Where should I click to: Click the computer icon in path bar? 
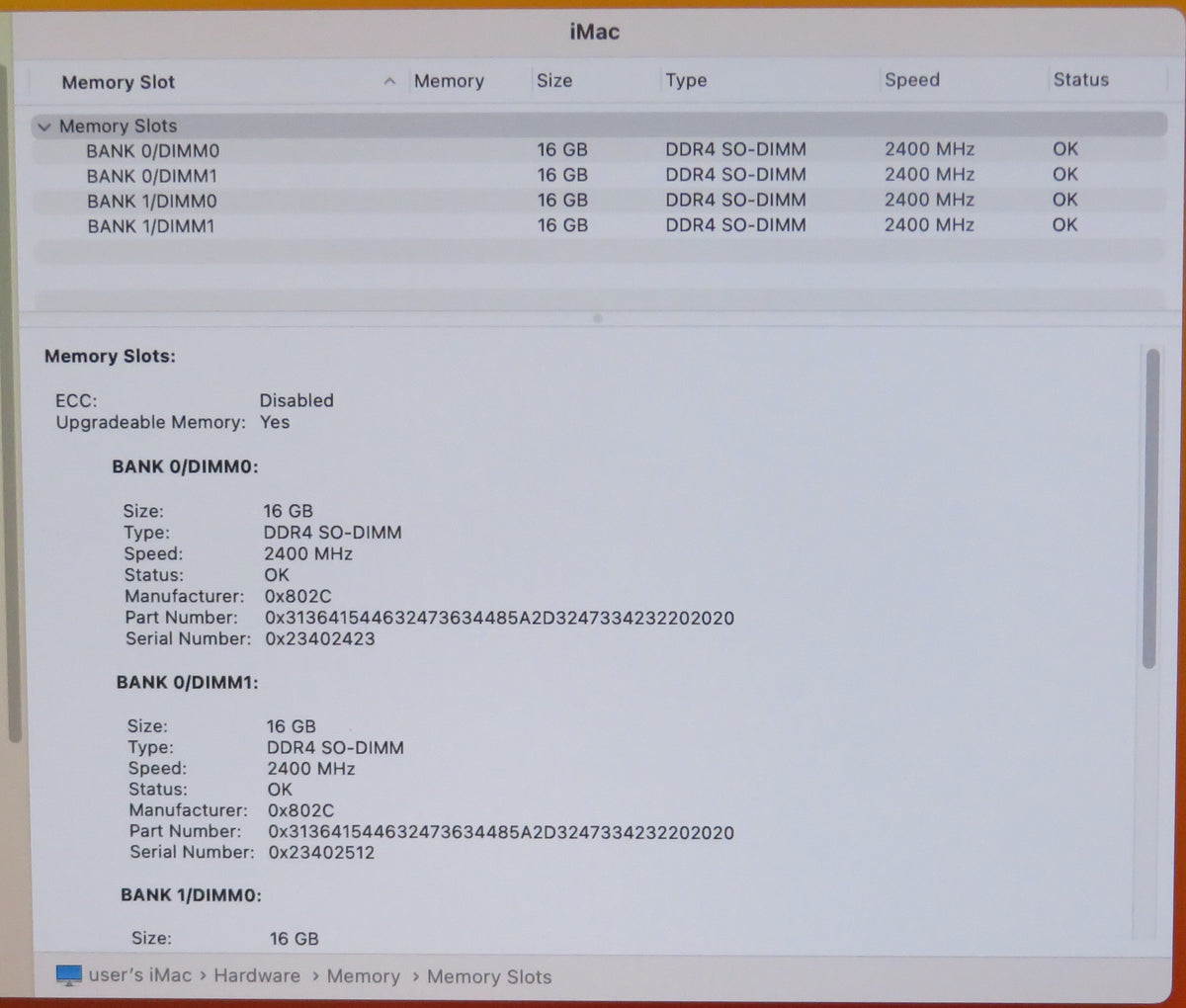point(69,975)
